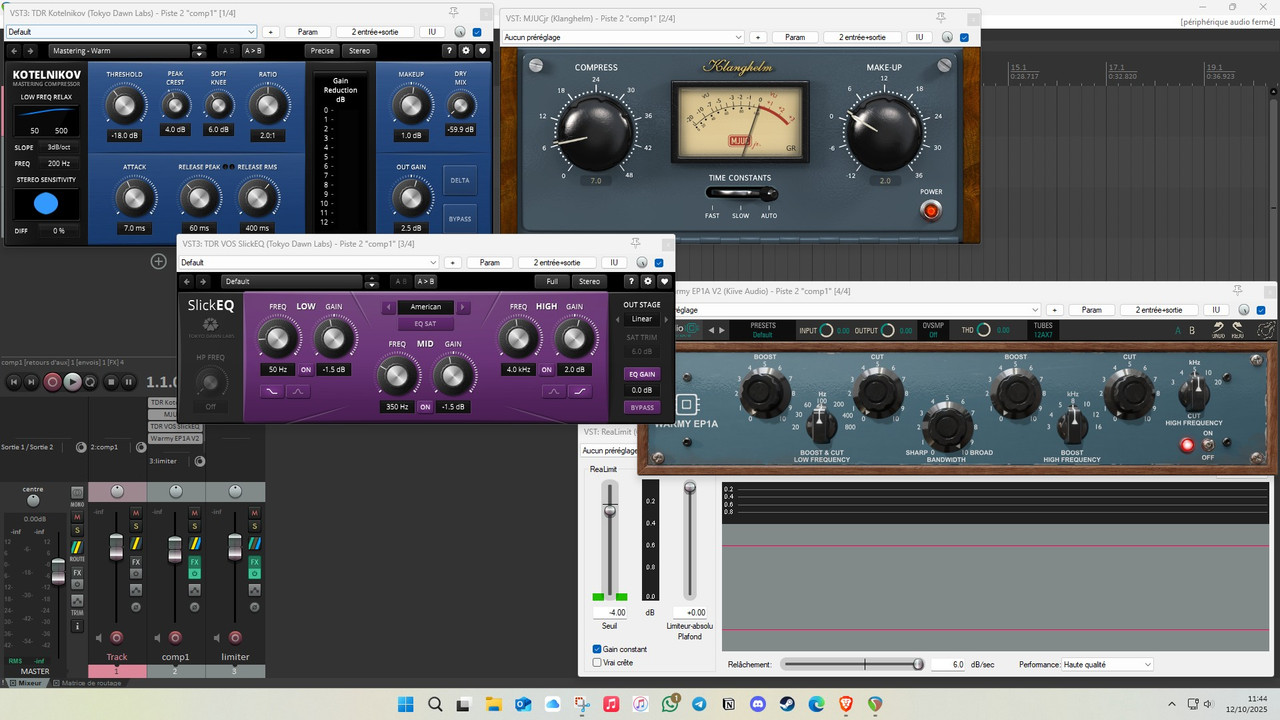The image size is (1280, 720).
Task: Arm record on comp1 mixer track
Action: point(175,637)
